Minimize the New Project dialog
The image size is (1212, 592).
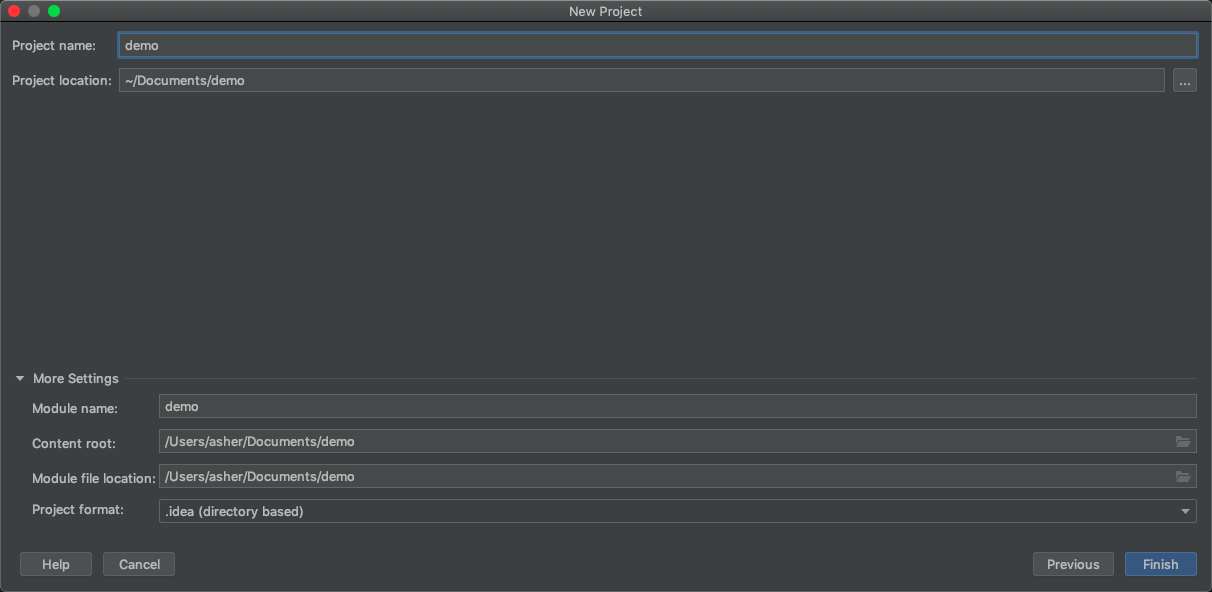point(34,11)
